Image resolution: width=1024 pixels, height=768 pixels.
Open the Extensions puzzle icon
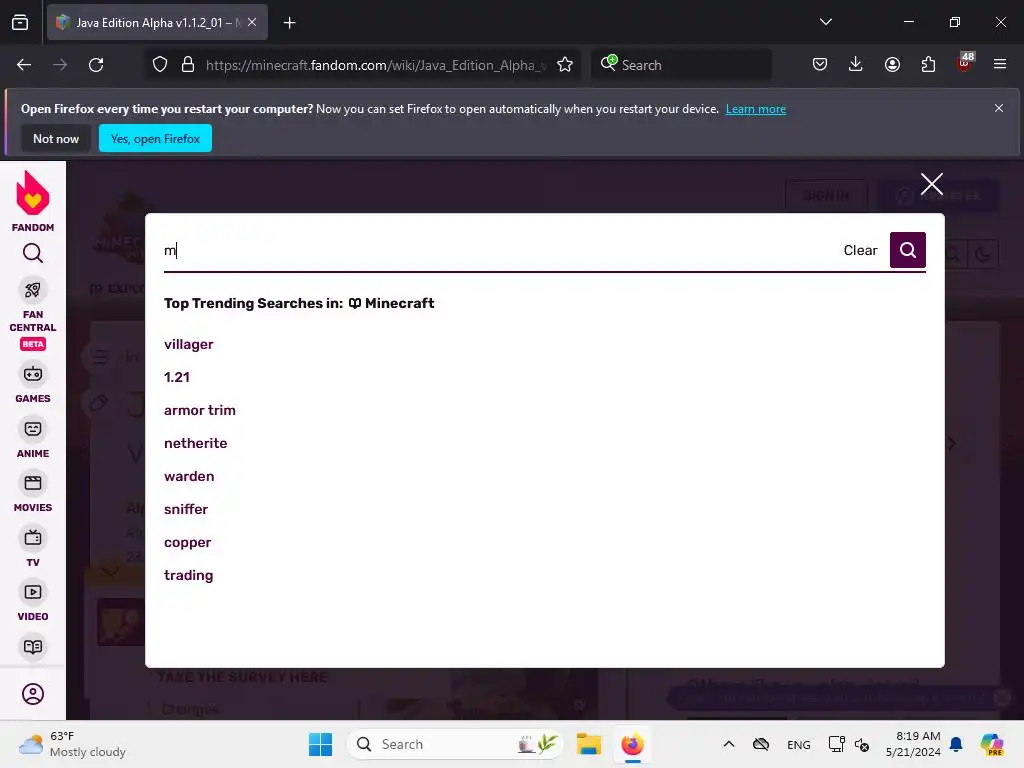(x=928, y=65)
